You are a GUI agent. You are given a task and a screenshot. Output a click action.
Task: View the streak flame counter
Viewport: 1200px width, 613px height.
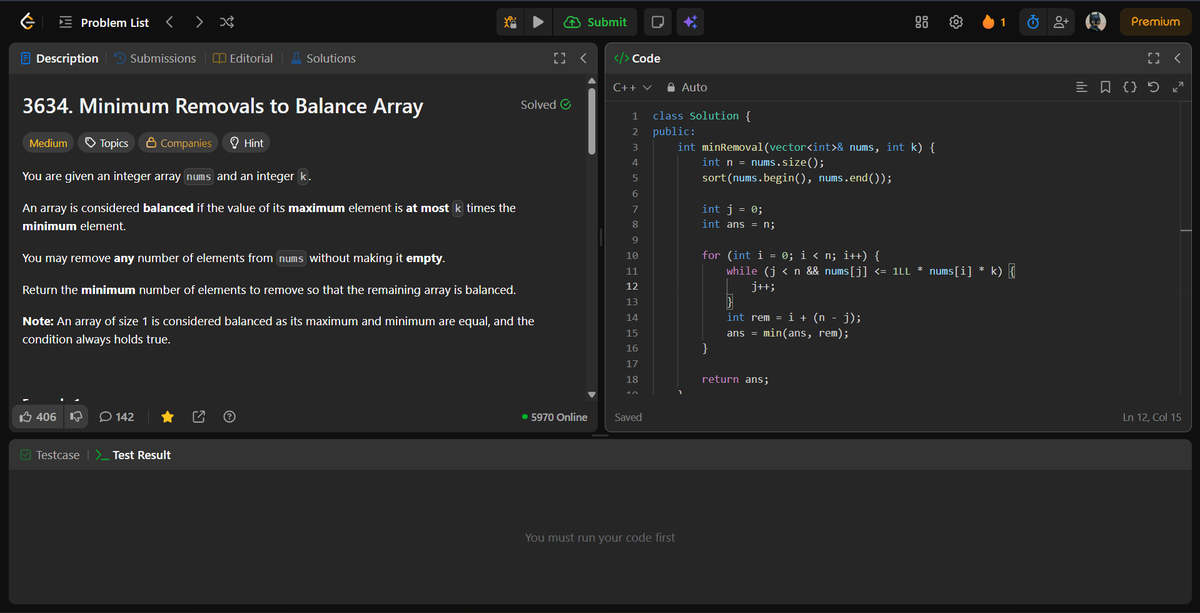[995, 22]
